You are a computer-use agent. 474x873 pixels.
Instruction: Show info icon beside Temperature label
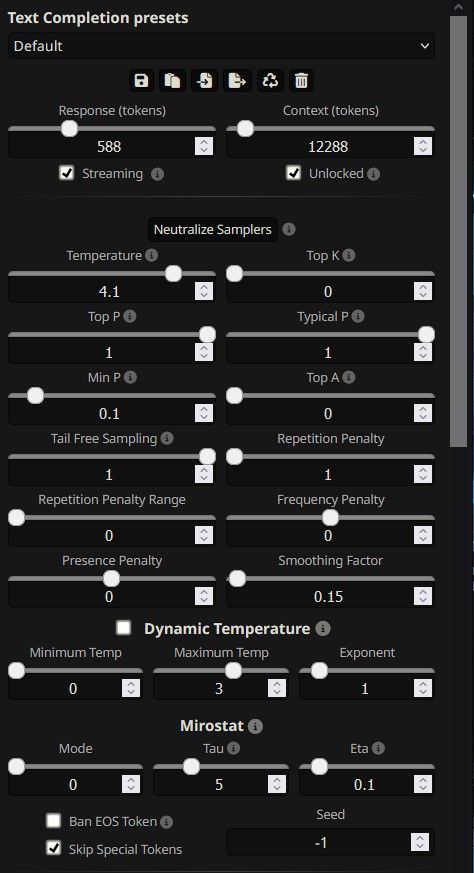click(x=151, y=256)
